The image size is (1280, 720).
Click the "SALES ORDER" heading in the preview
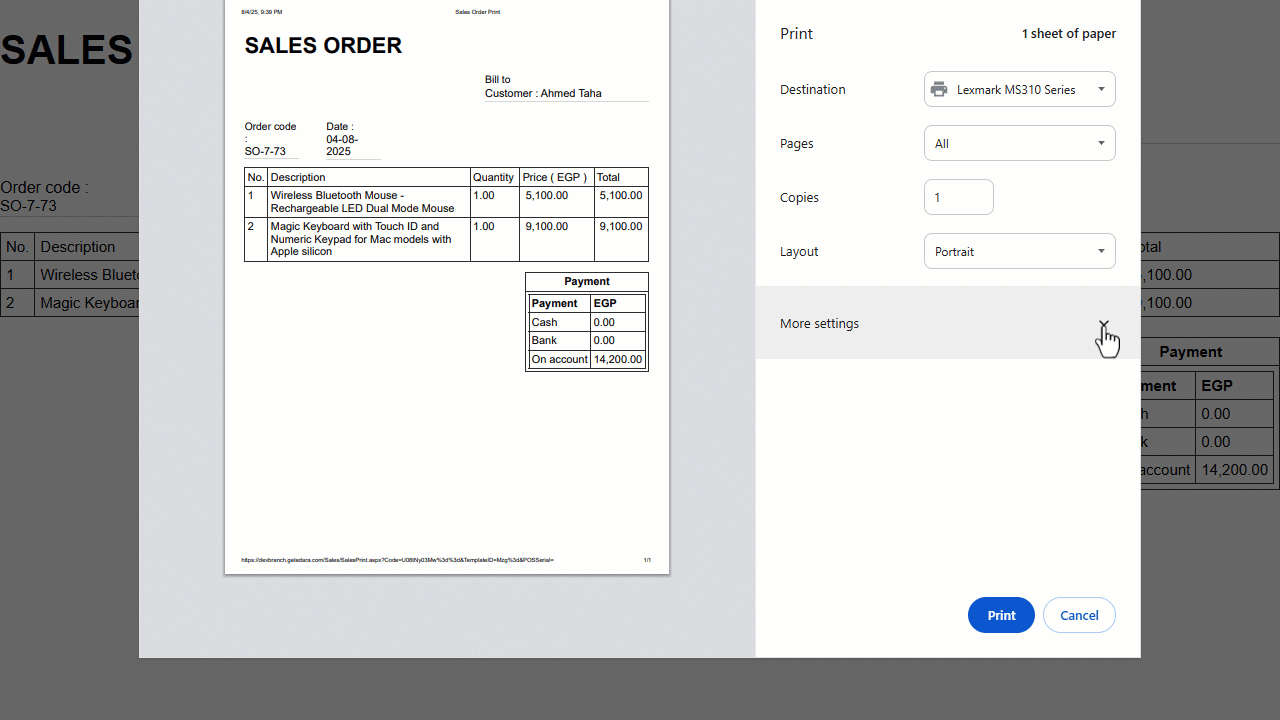tap(323, 45)
